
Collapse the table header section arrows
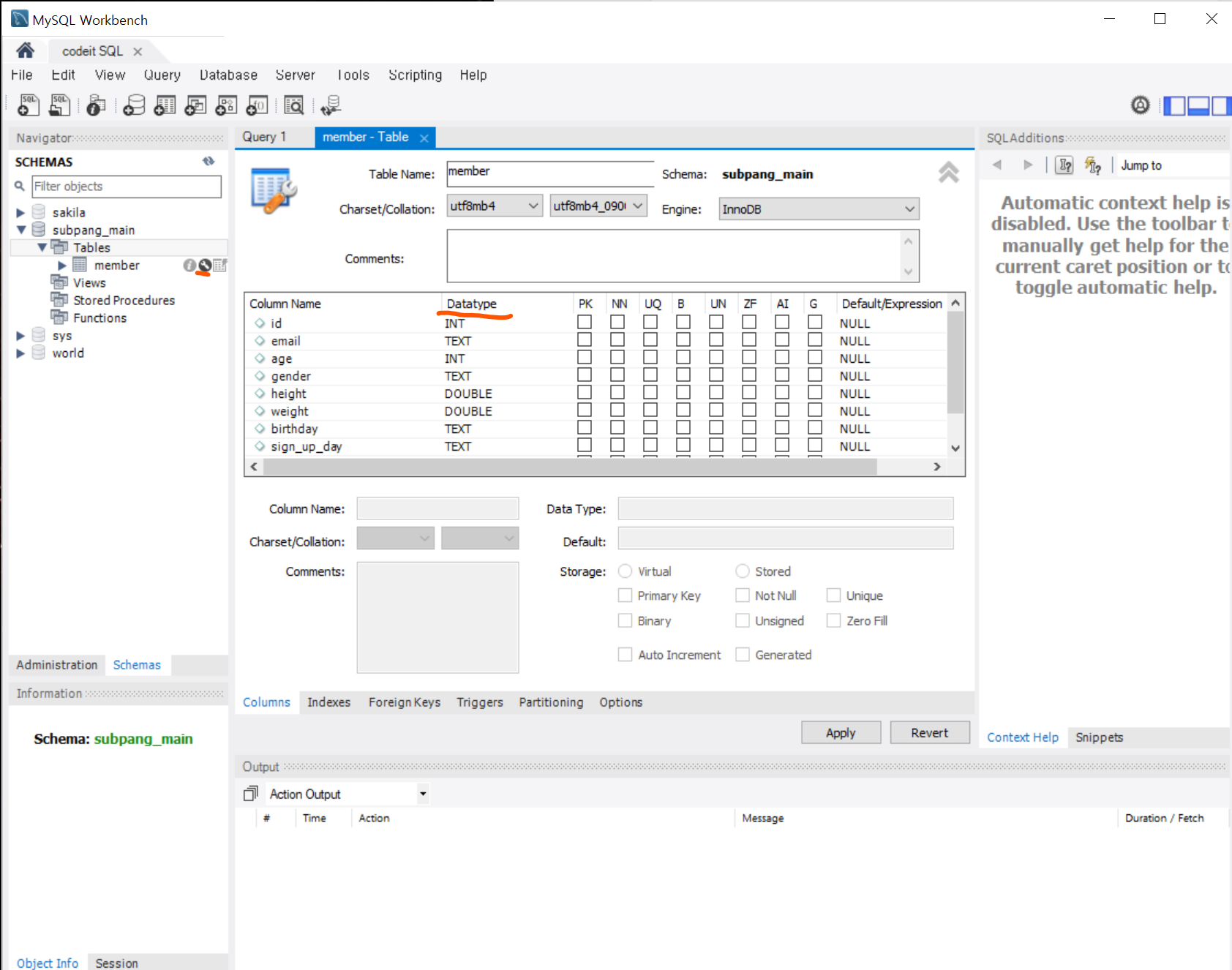pyautogui.click(x=948, y=173)
